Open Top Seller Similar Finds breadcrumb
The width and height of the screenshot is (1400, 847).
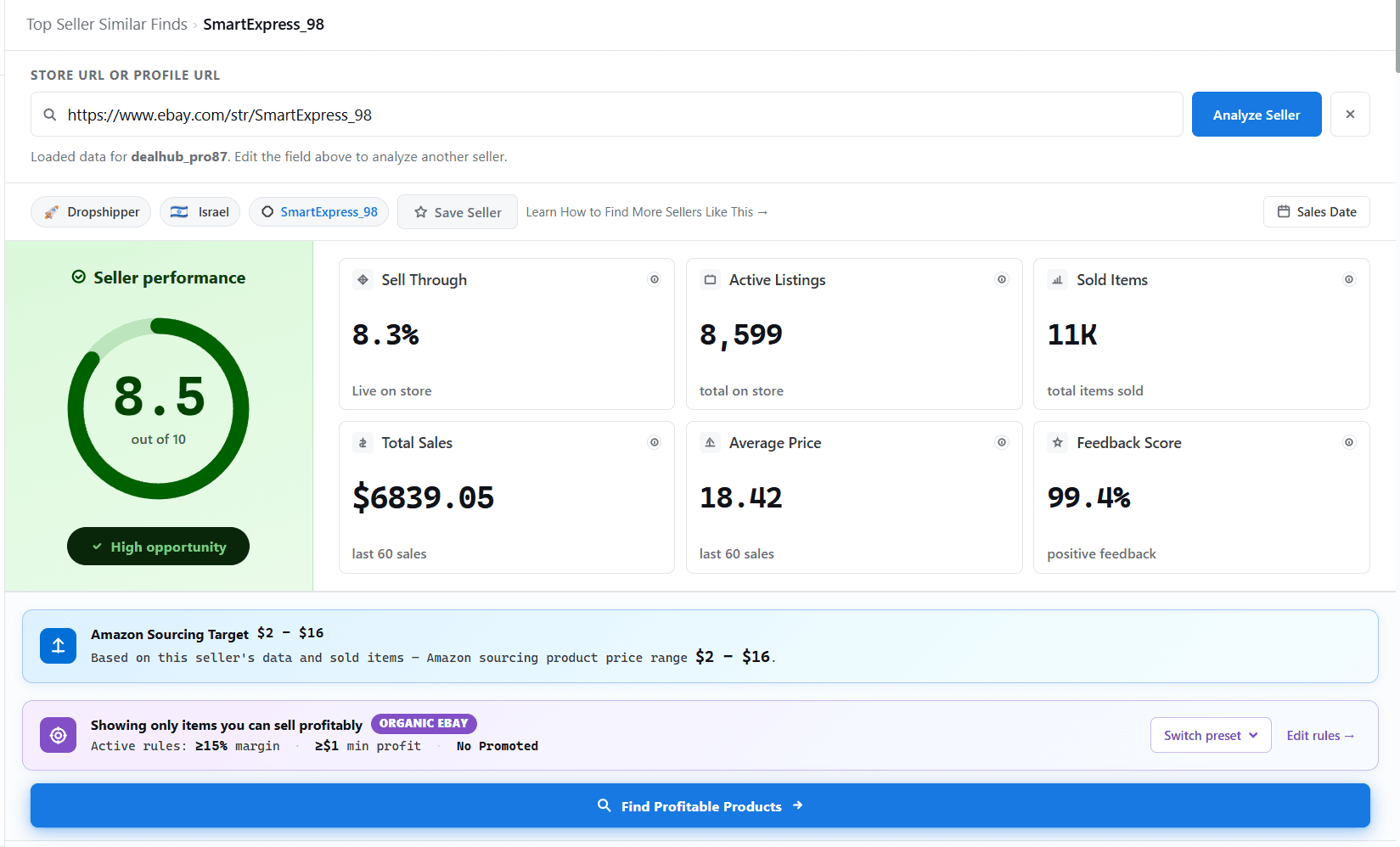tap(107, 24)
